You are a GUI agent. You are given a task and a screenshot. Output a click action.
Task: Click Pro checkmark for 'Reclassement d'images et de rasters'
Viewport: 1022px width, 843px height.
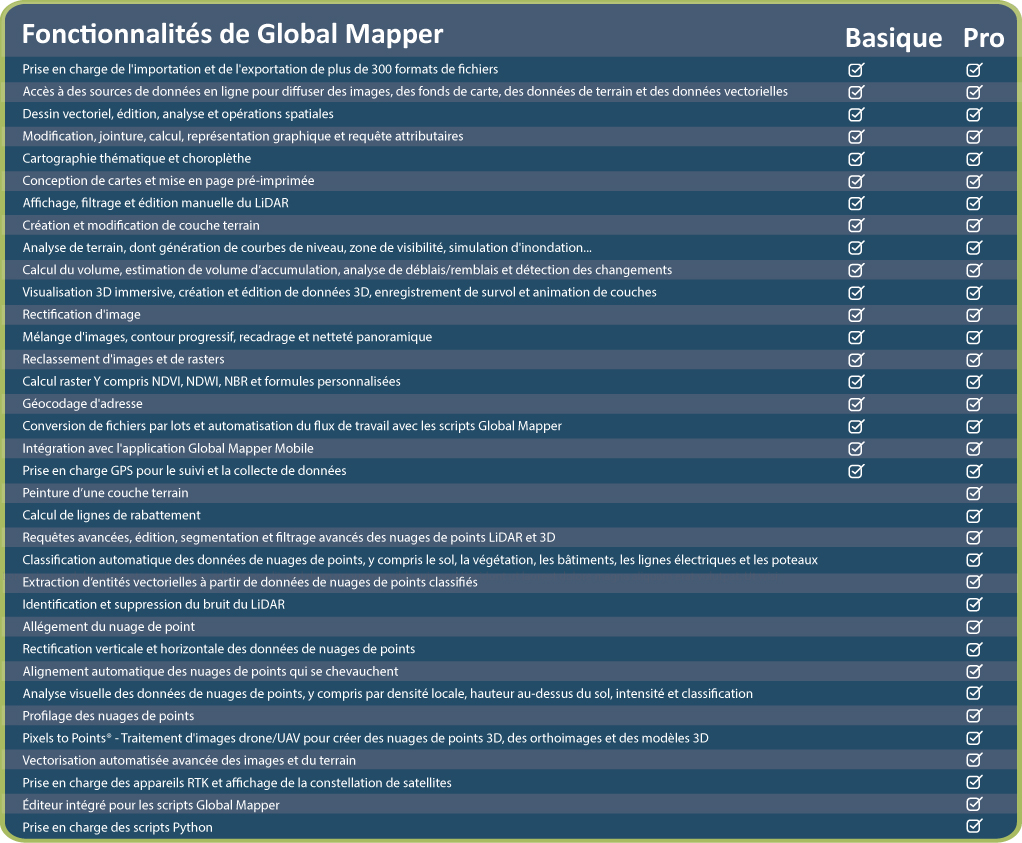tap(974, 359)
